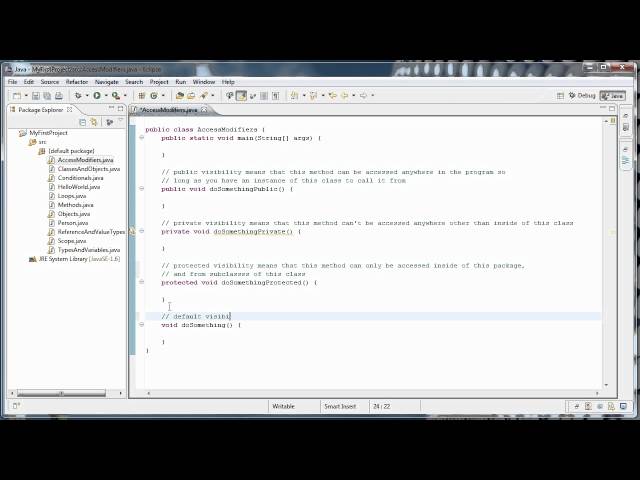
Task: Click the Last Edit Location icon
Action: (x=333, y=96)
